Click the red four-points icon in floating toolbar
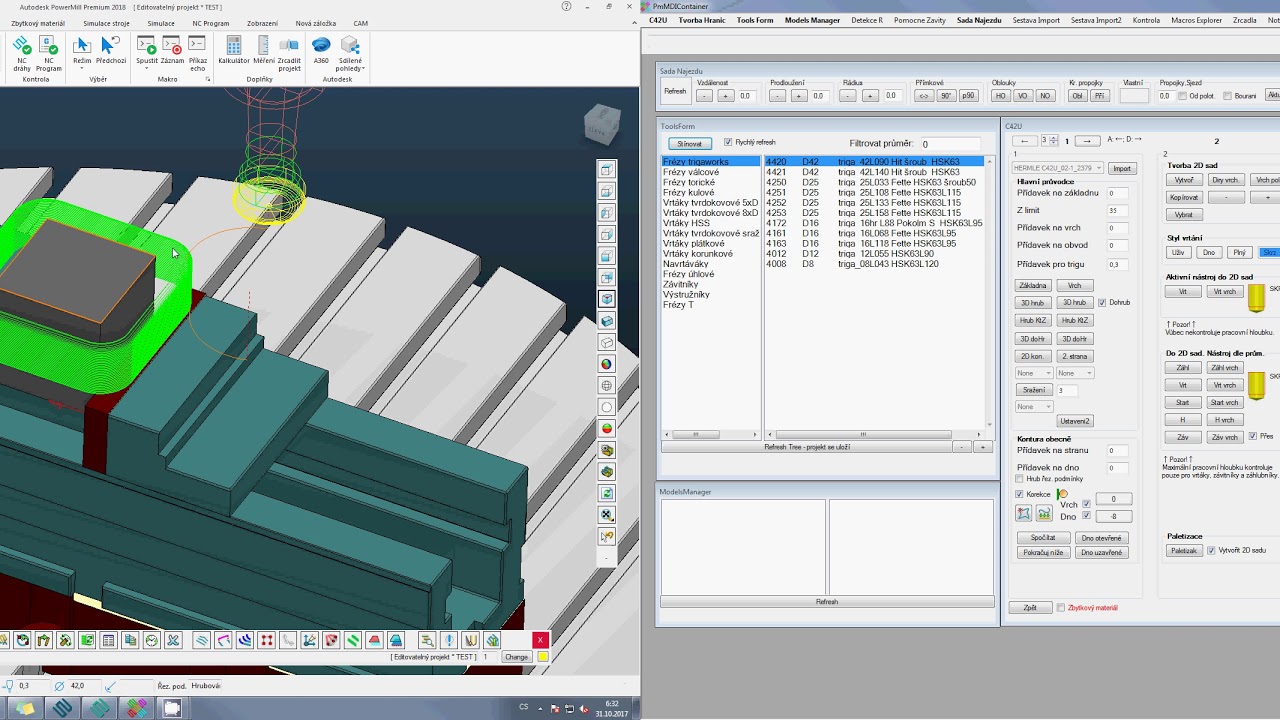The image size is (1280, 720). click(x=266, y=640)
